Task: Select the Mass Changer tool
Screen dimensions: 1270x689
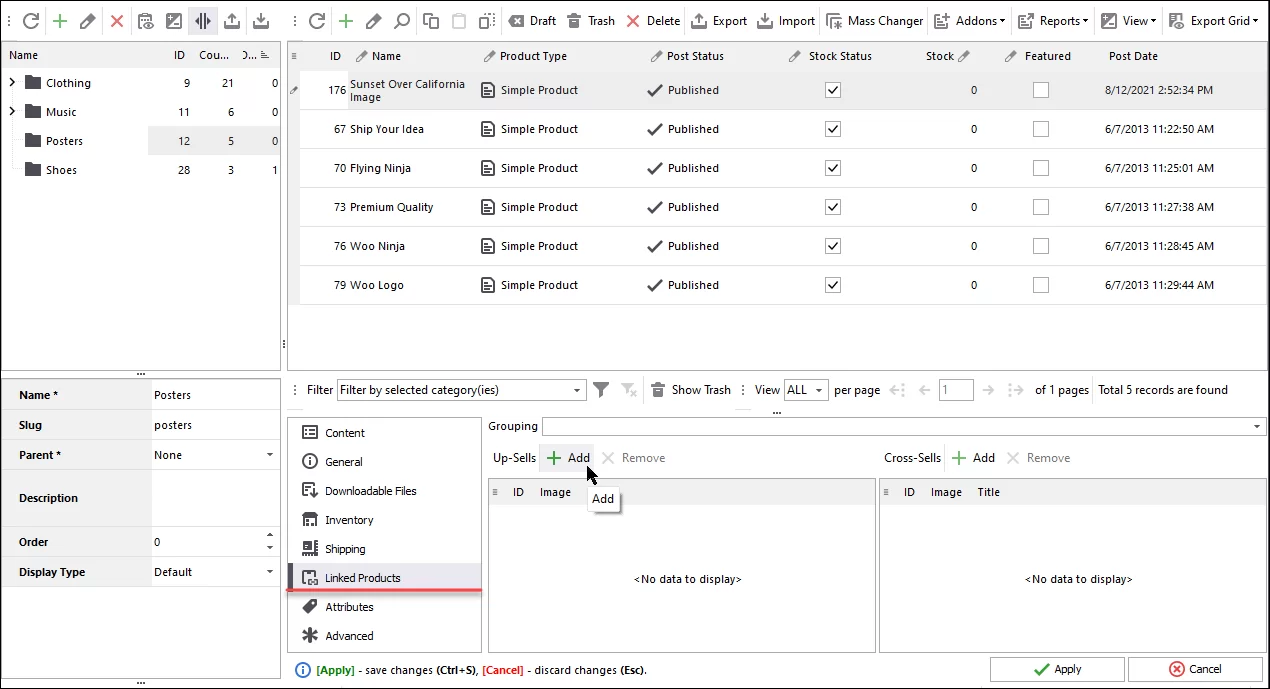Action: 873,20
